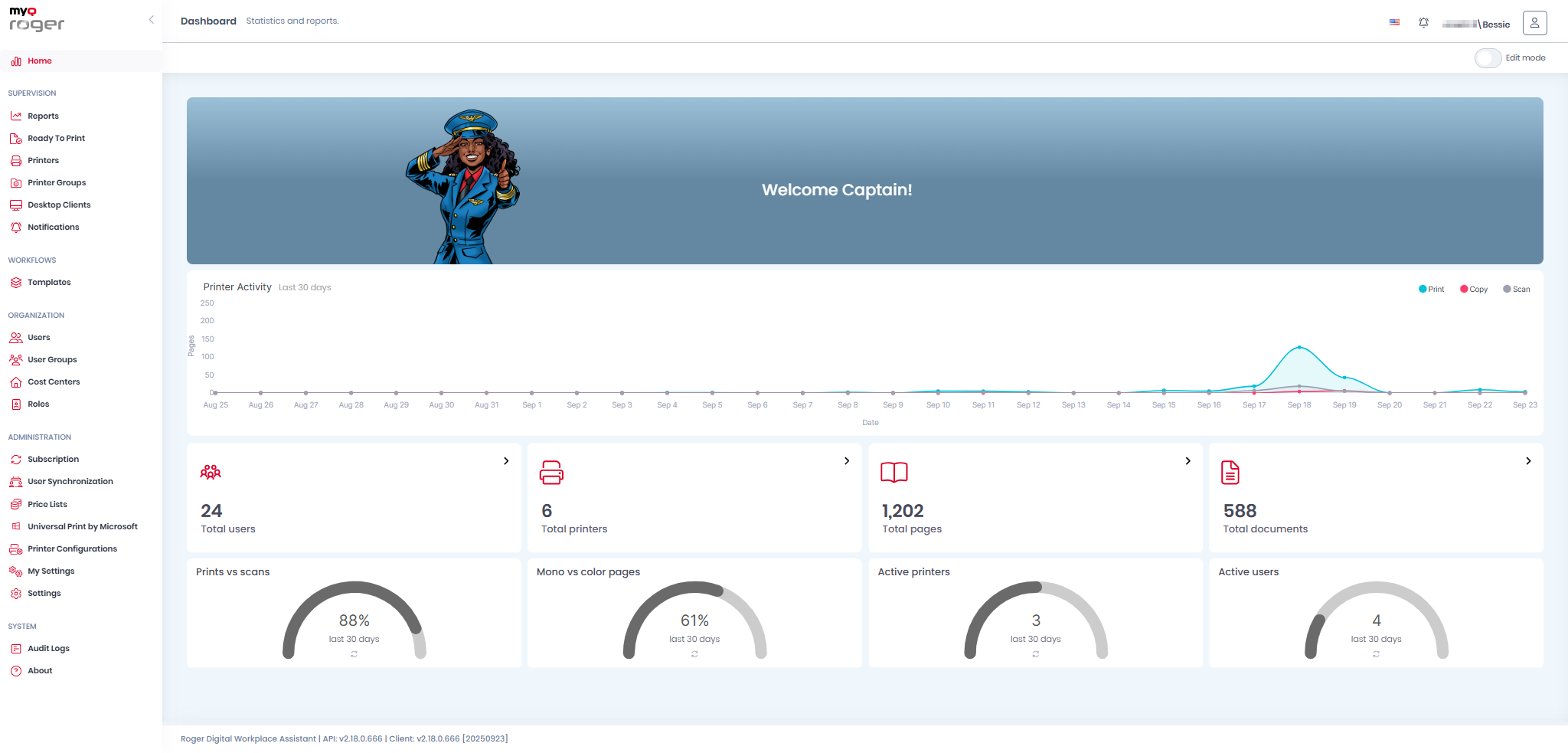Screen dimensions: 1568x753
Task: Enable the Edit mode switch
Action: [x=1488, y=58]
